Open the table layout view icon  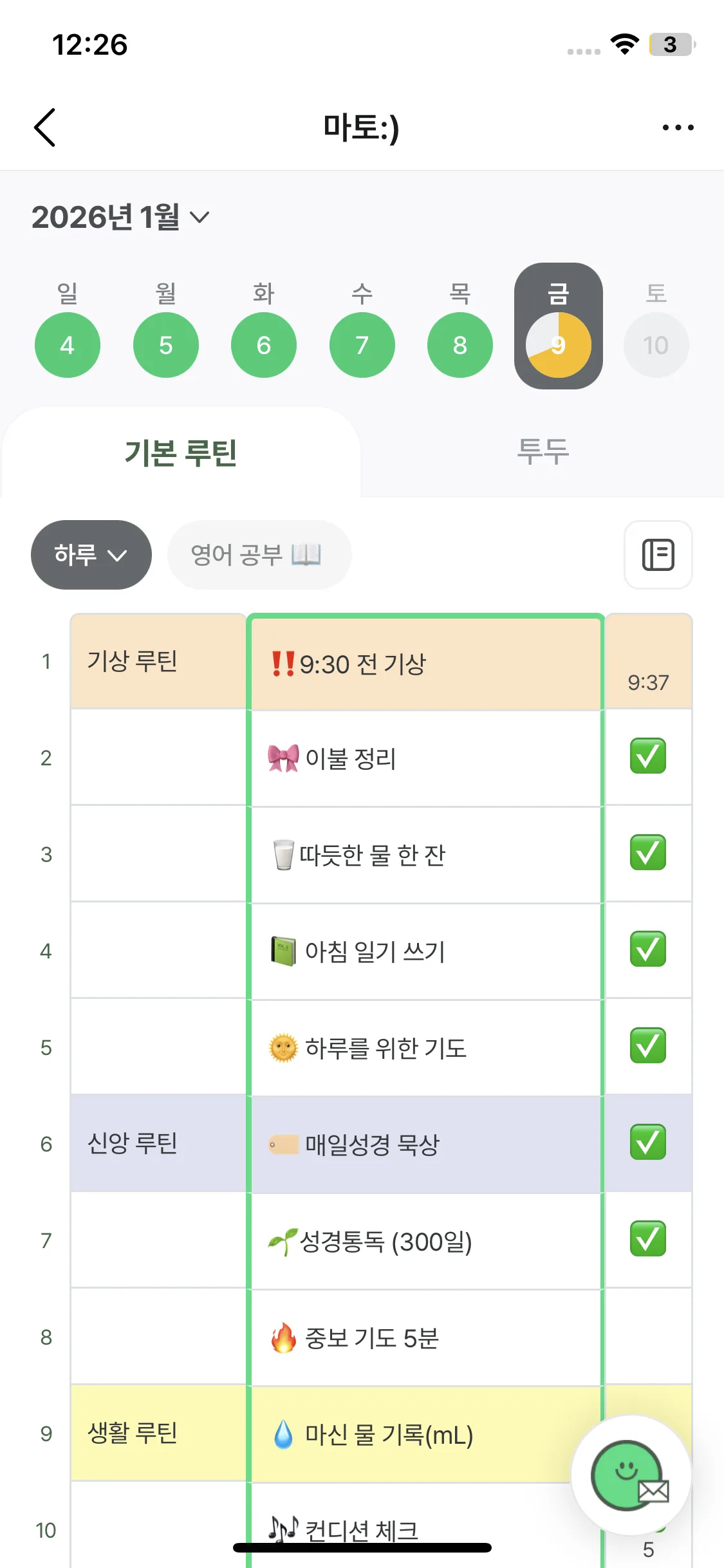click(x=658, y=555)
